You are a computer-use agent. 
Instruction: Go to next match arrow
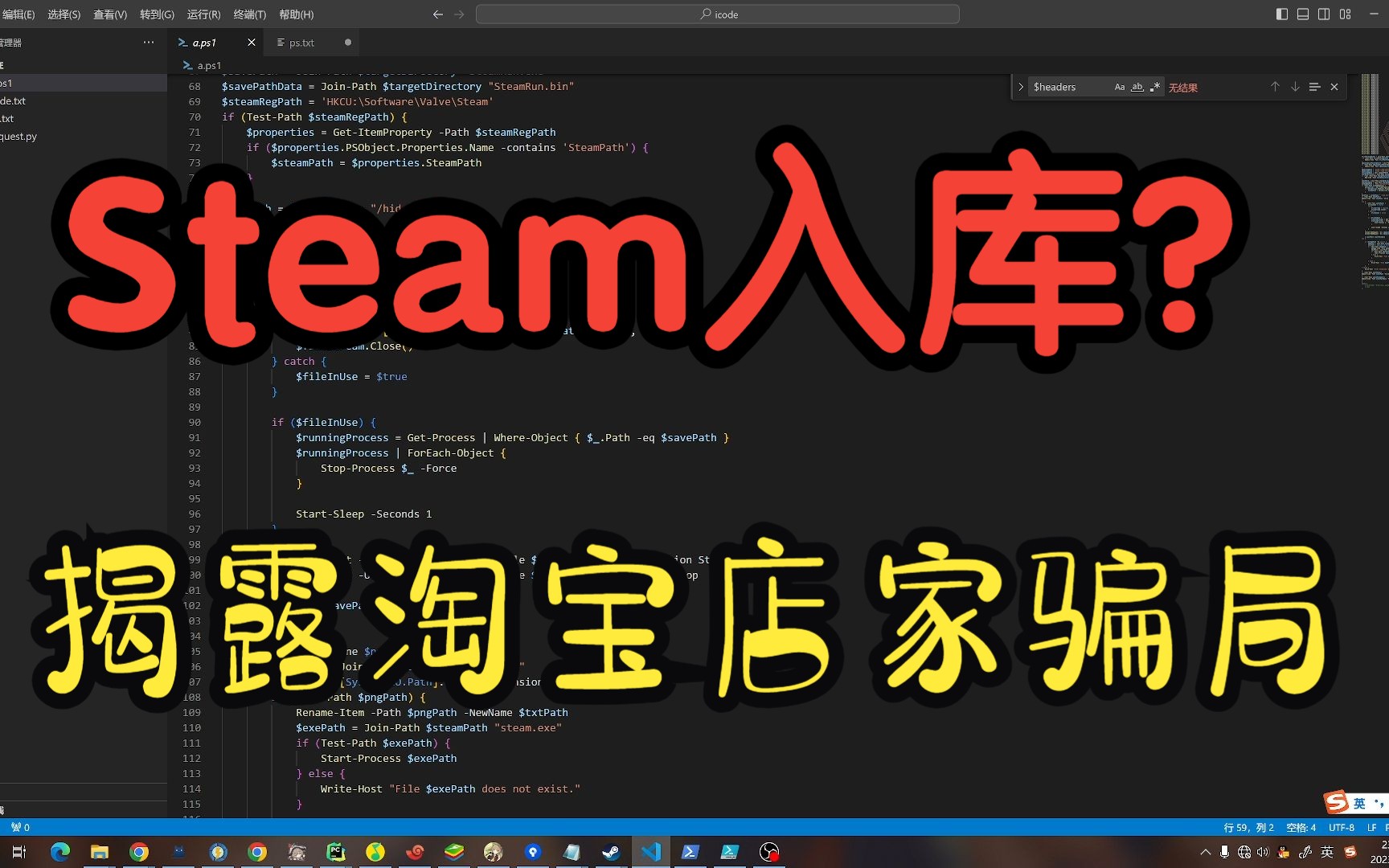click(x=1295, y=87)
